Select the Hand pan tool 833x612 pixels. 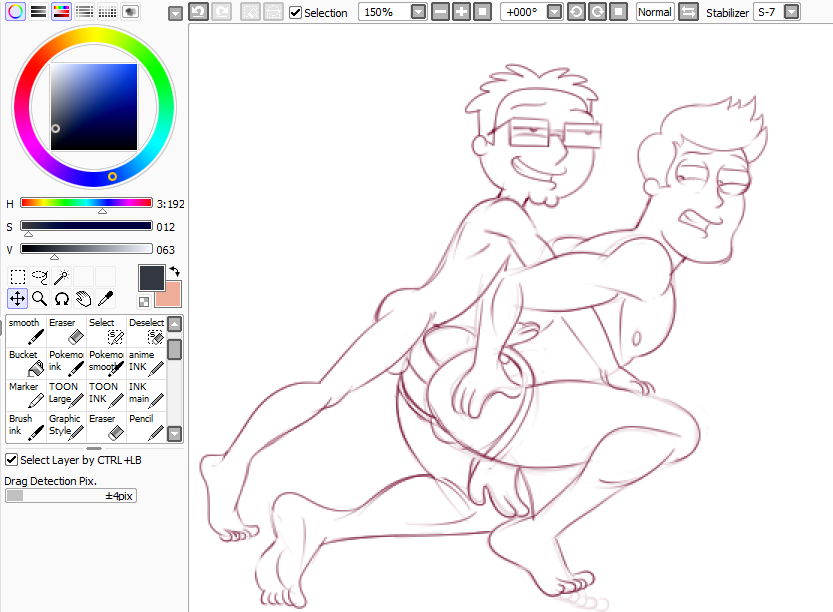point(84,298)
